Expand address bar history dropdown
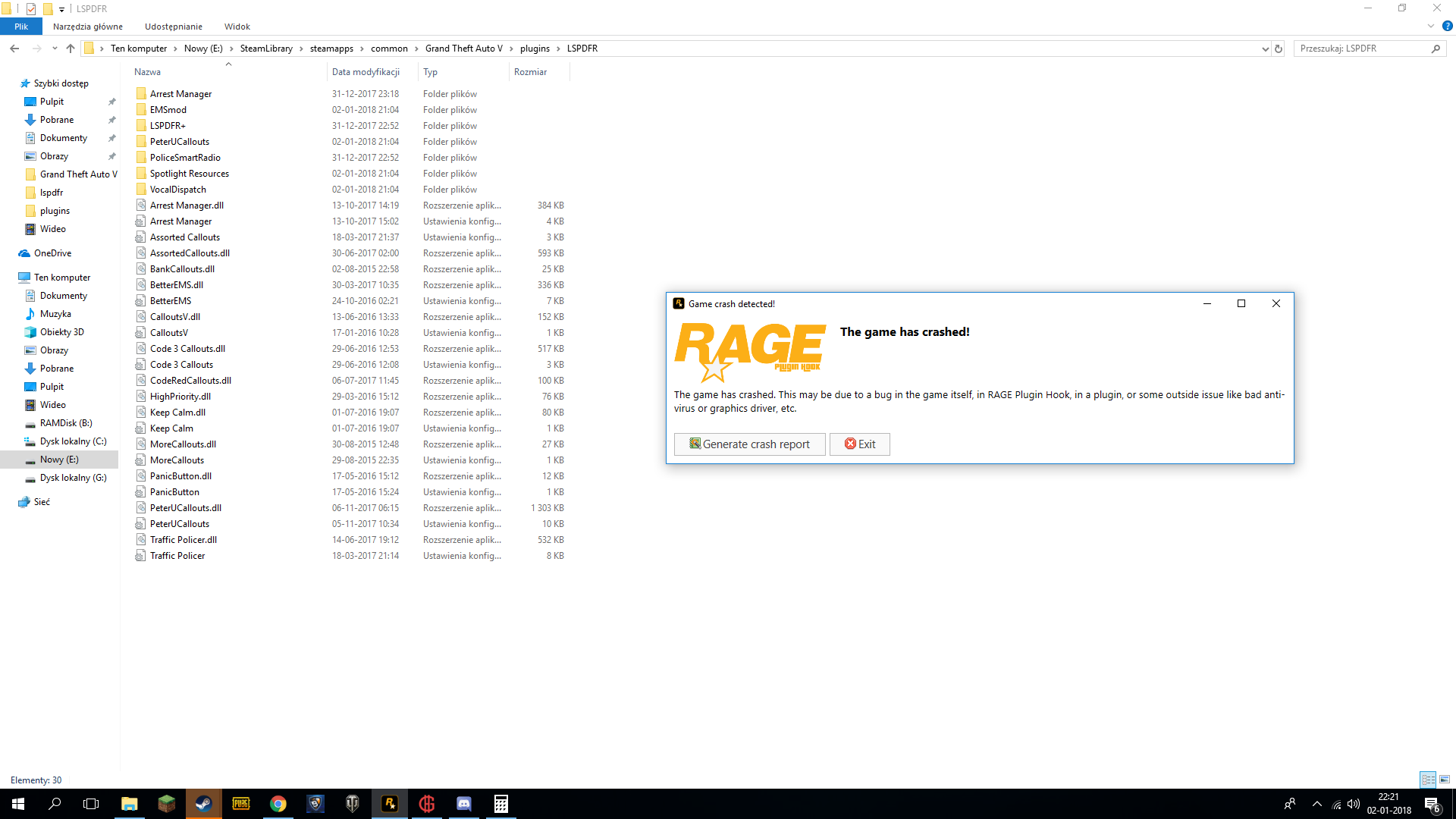 [x=1265, y=49]
